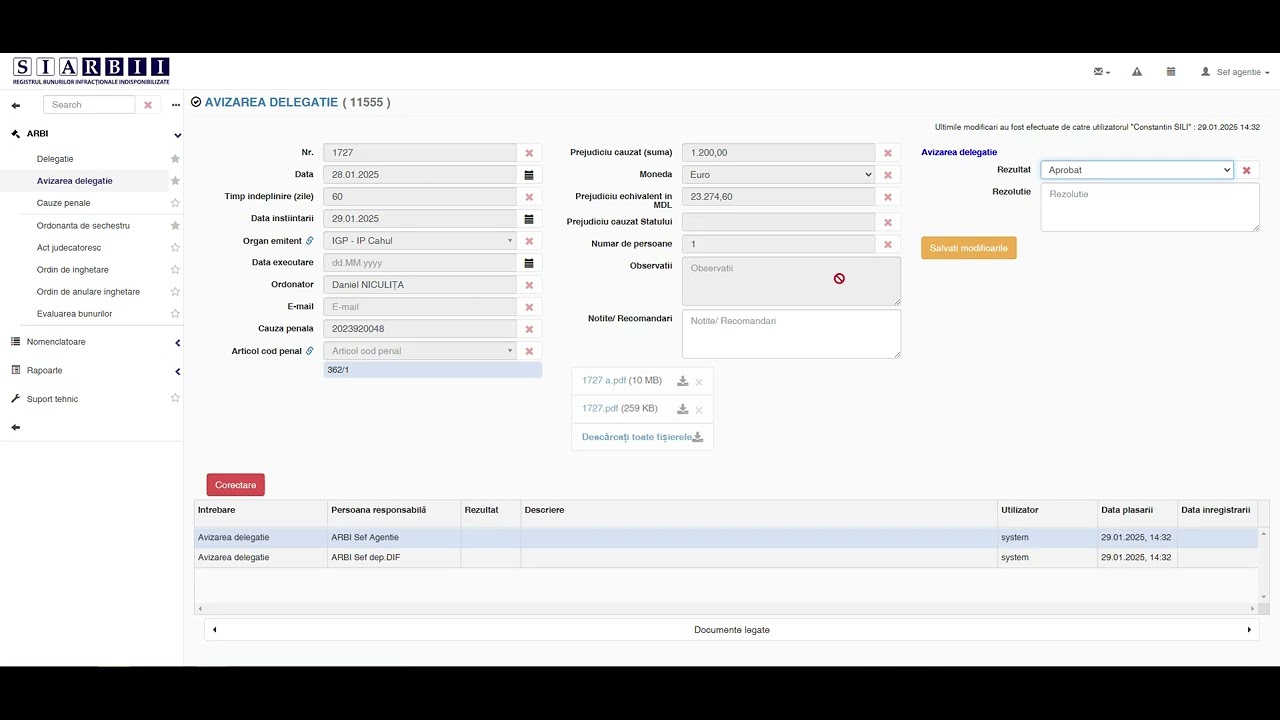
Task: Open calendar for Data executare
Action: point(529,263)
